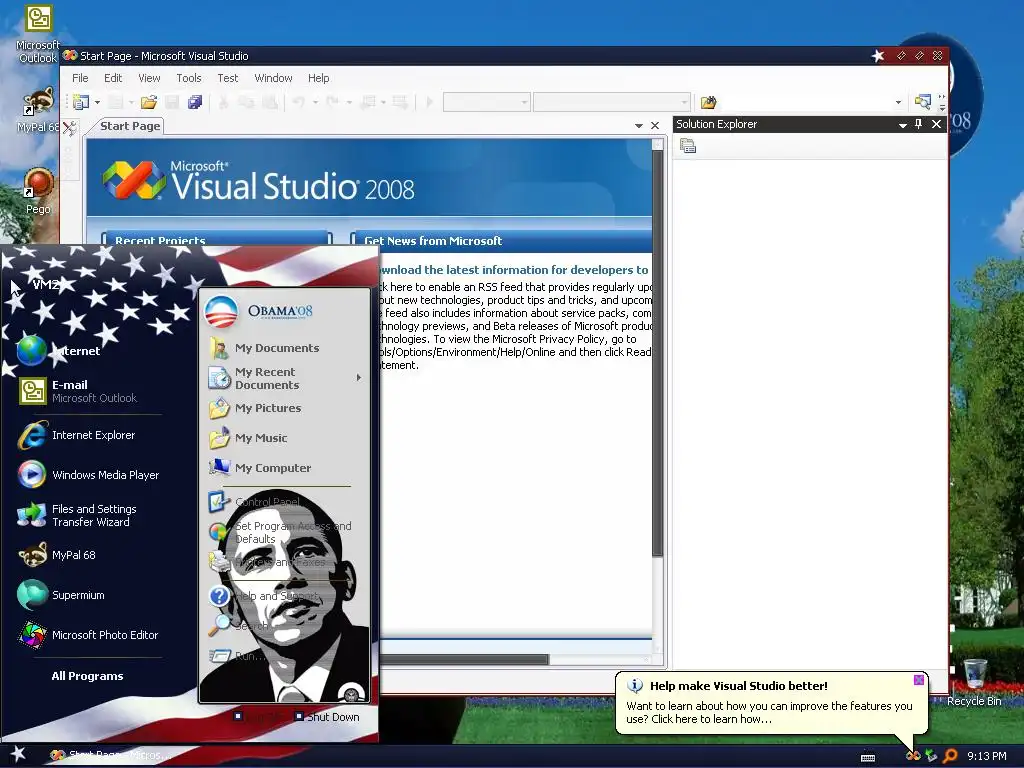Open the Tools menu
1024x768 pixels.
pyautogui.click(x=189, y=78)
